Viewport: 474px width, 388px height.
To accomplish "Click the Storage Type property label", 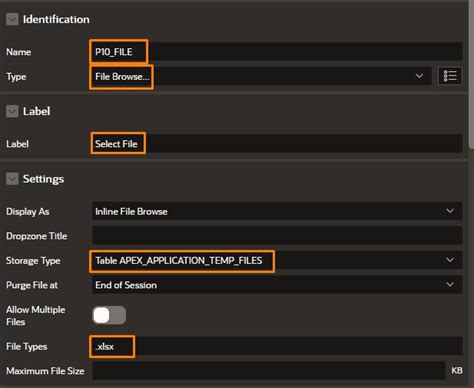I will pyautogui.click(x=33, y=260).
